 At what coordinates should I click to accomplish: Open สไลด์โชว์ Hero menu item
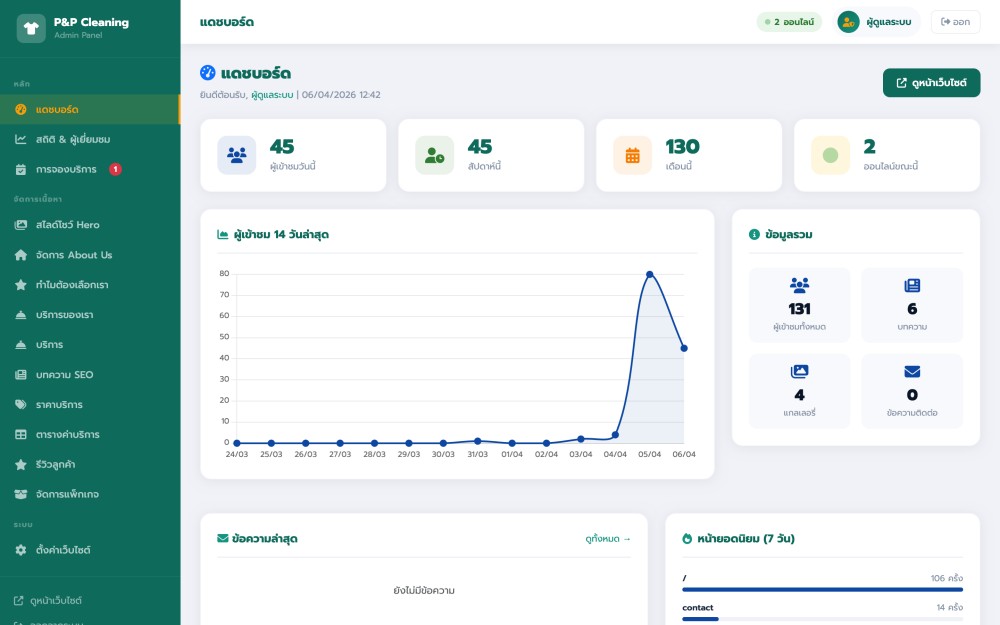point(67,225)
